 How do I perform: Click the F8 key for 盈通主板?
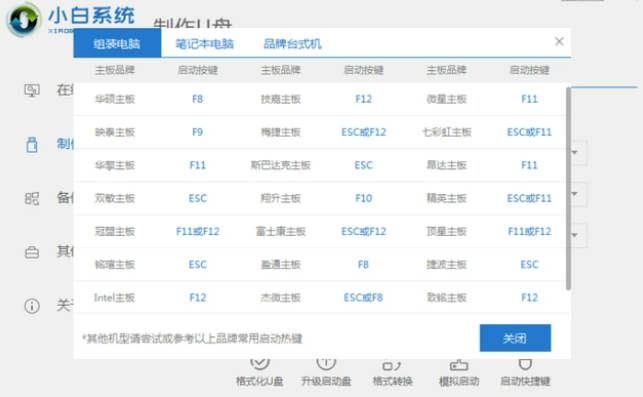click(x=363, y=265)
